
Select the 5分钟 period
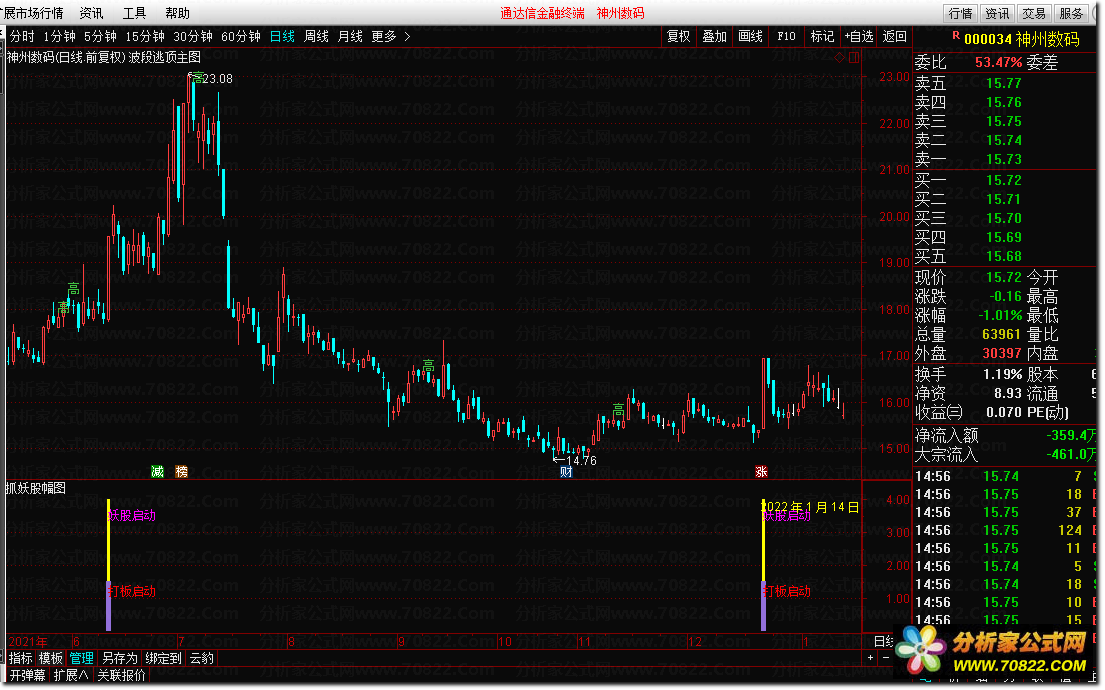(100, 37)
